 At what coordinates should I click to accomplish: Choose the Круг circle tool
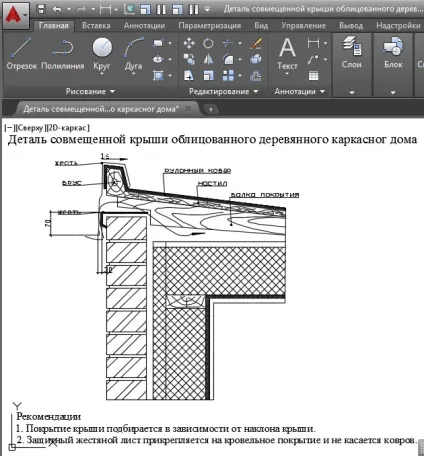[102, 54]
